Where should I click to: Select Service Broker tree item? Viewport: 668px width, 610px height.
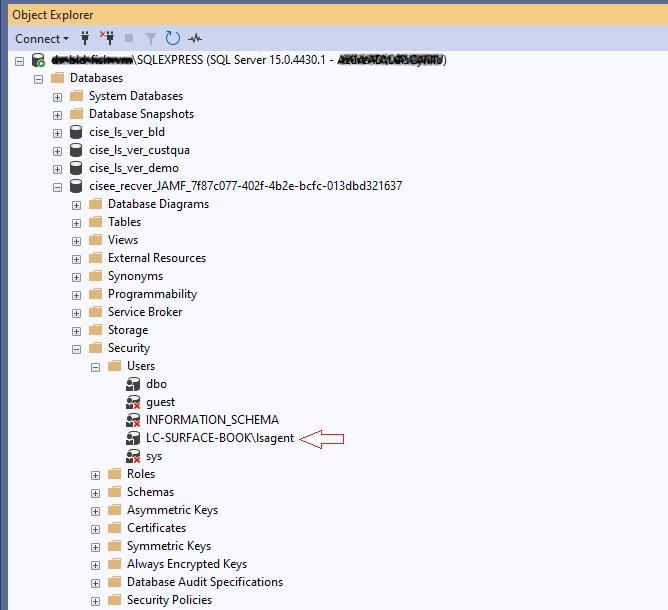(145, 312)
